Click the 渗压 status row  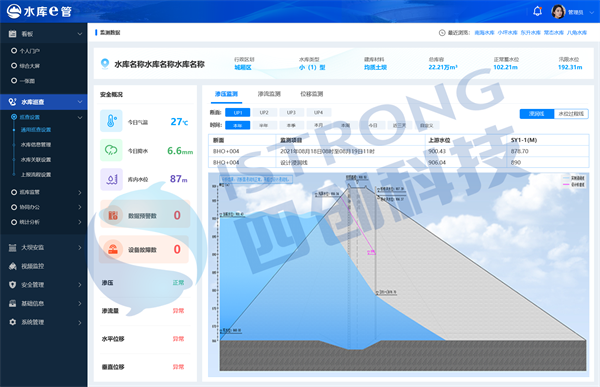pos(145,283)
